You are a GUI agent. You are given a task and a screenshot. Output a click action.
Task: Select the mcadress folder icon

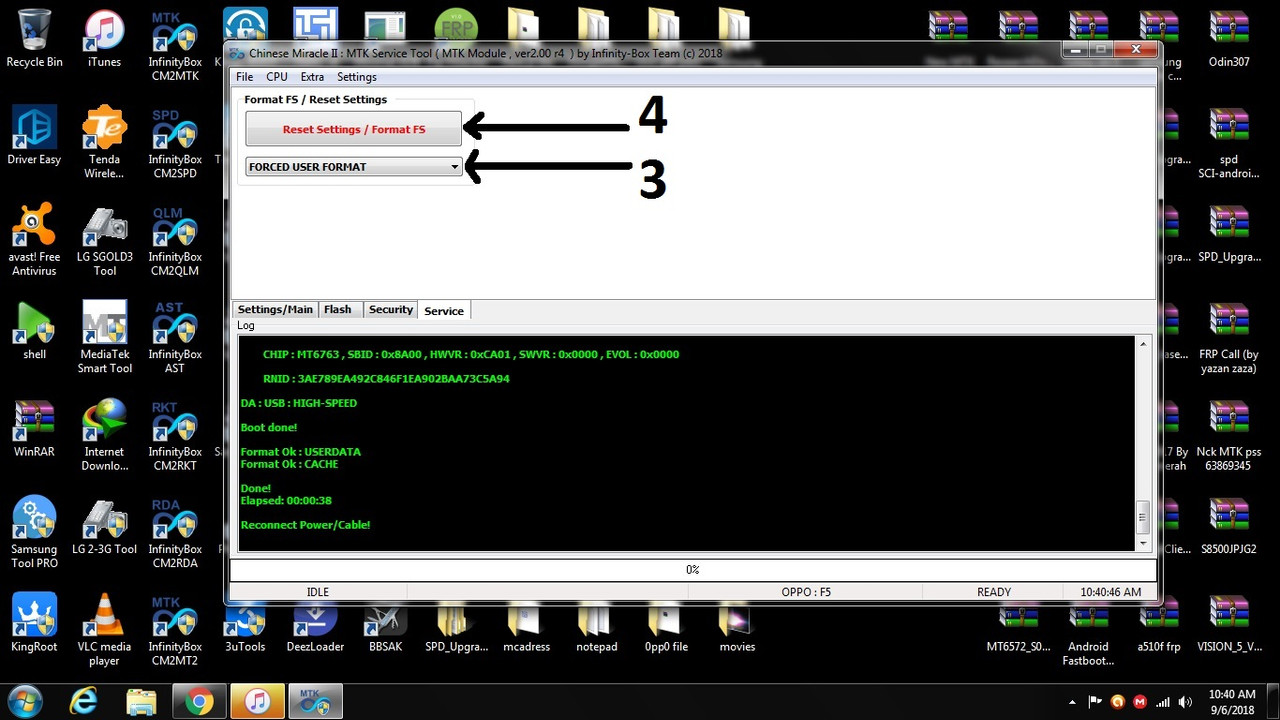[x=526, y=630]
